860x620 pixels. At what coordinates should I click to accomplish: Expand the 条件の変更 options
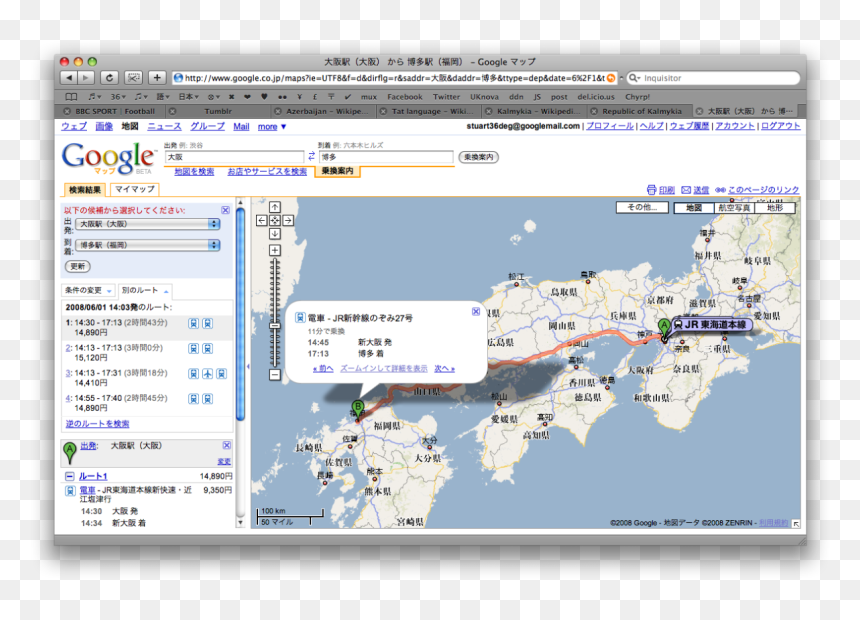(88, 290)
